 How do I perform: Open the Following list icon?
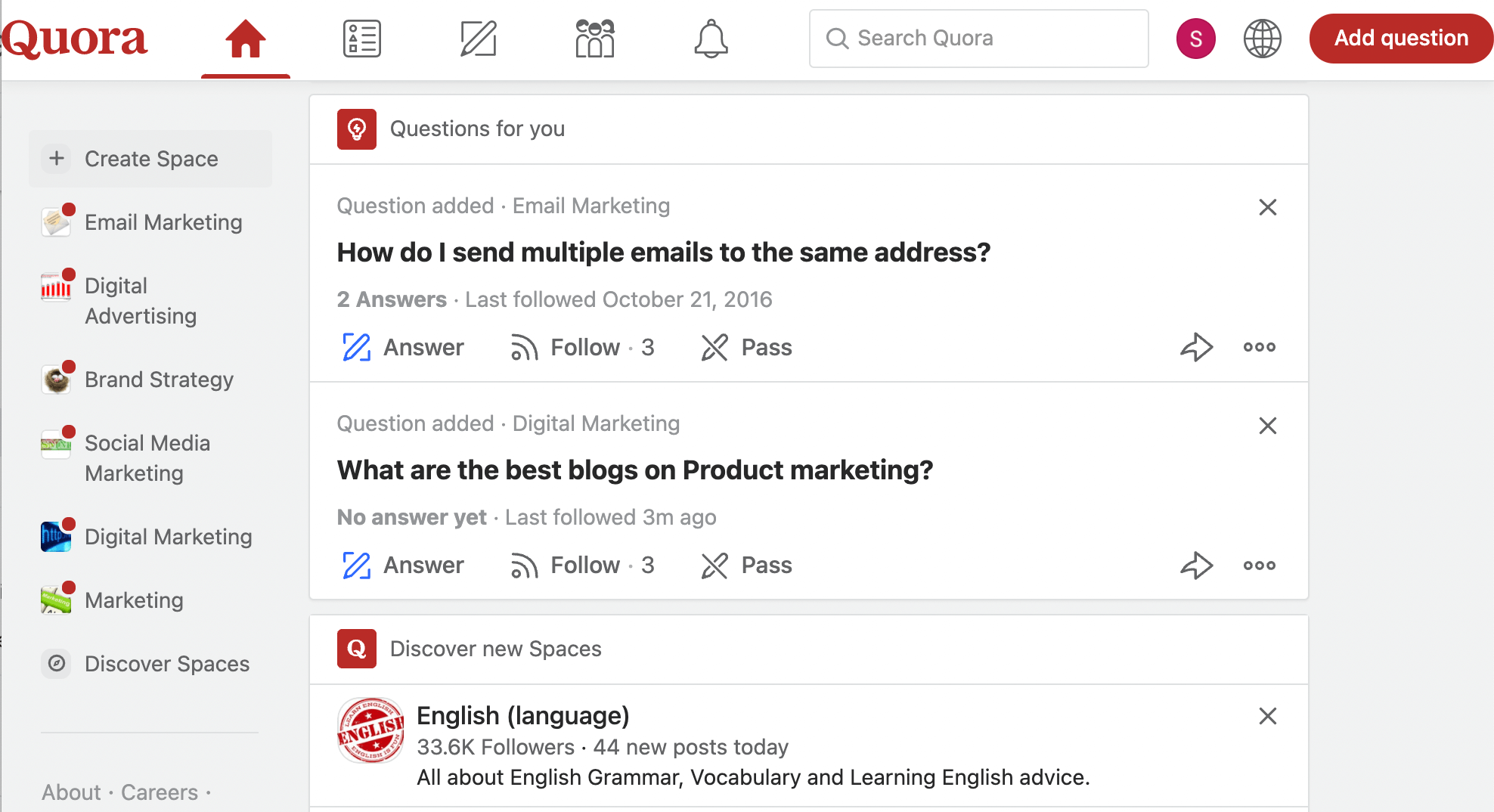coord(362,39)
